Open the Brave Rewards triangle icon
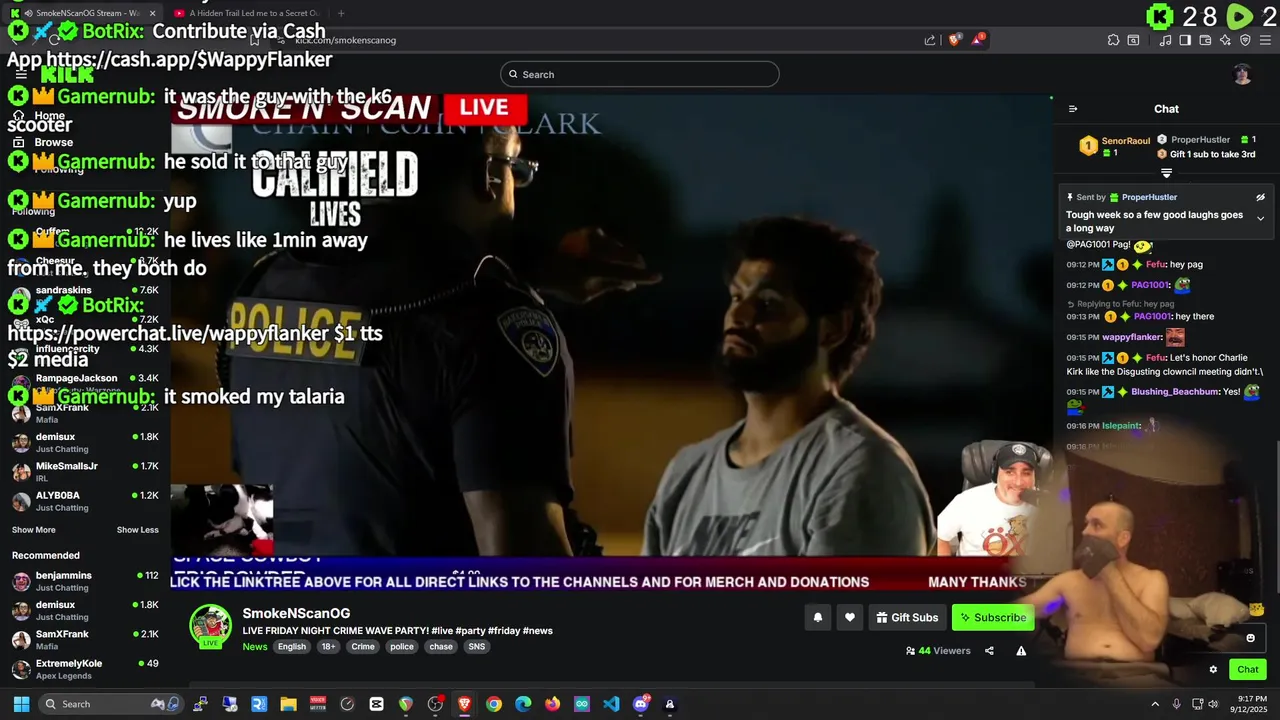The width and height of the screenshot is (1280, 720). pos(979,40)
